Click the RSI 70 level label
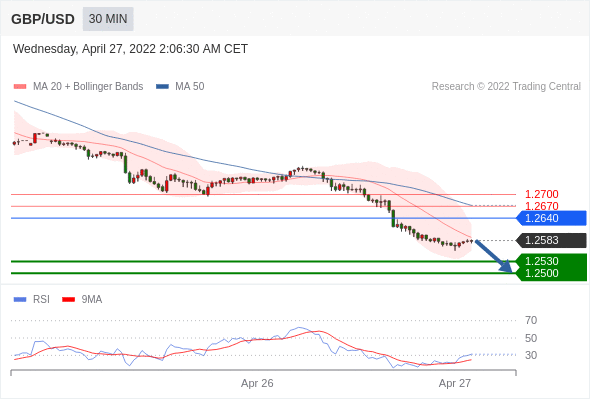 [x=531, y=321]
